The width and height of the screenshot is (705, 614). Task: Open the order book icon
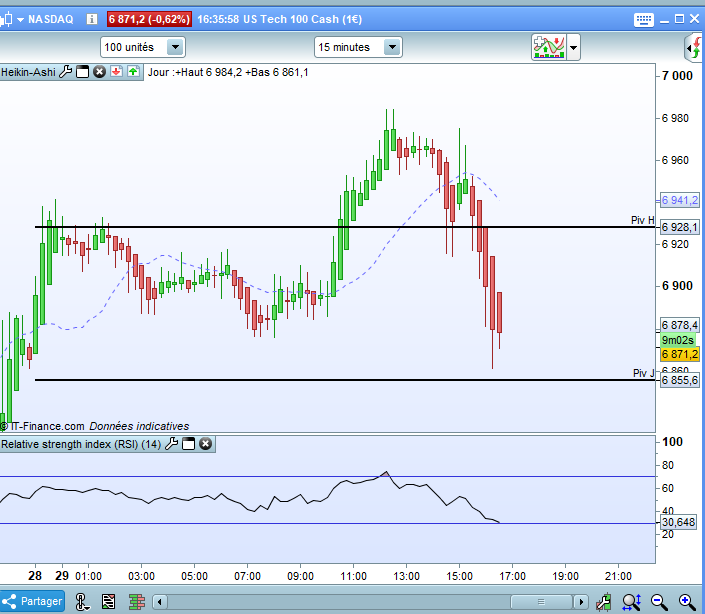click(137, 601)
